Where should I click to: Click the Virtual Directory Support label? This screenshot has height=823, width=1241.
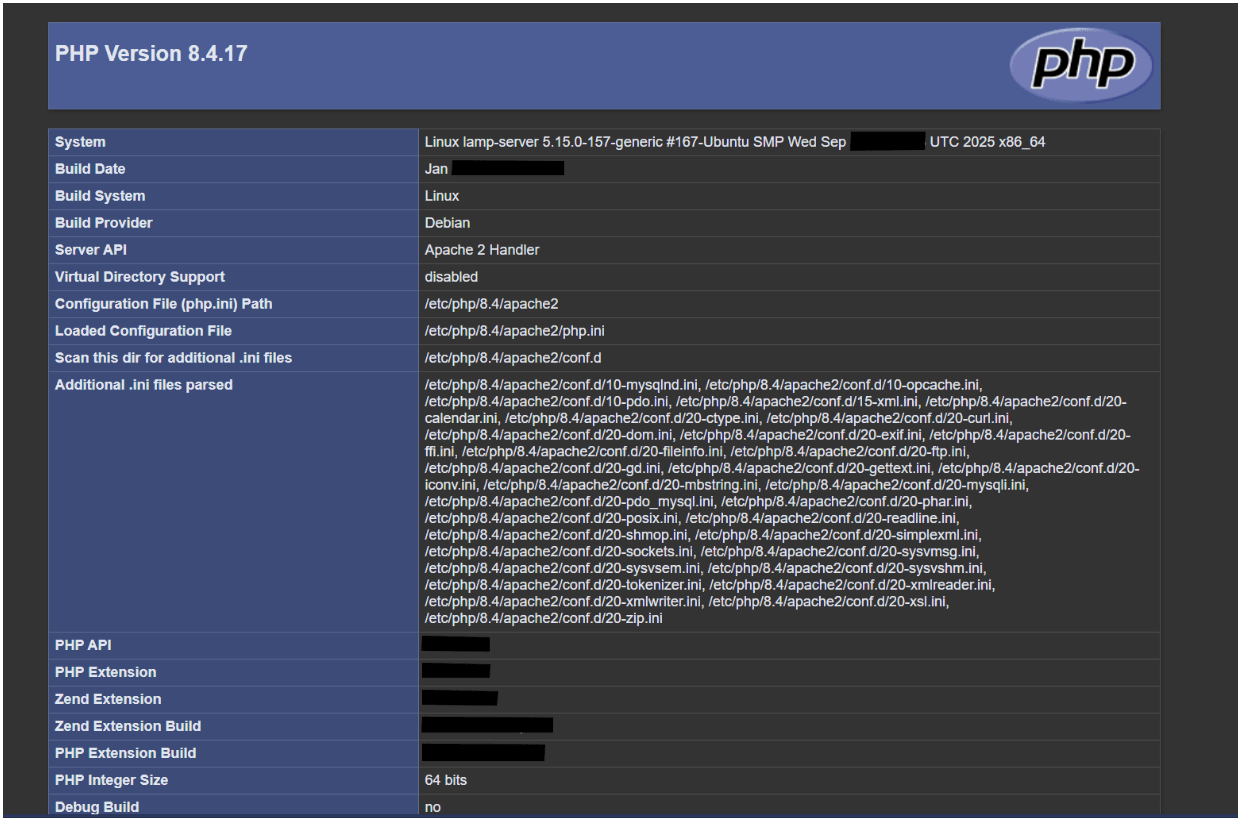pos(140,277)
